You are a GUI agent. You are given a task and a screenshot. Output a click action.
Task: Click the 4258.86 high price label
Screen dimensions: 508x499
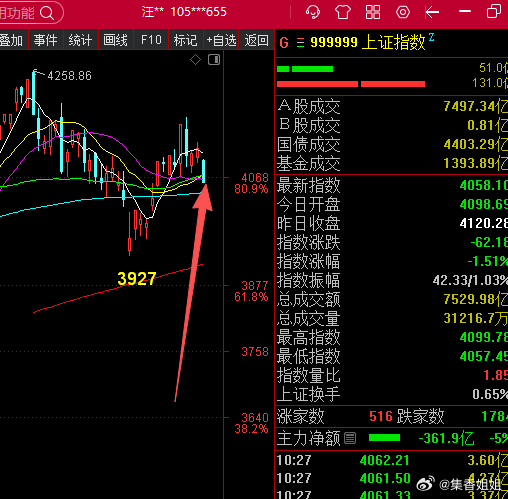click(x=69, y=76)
